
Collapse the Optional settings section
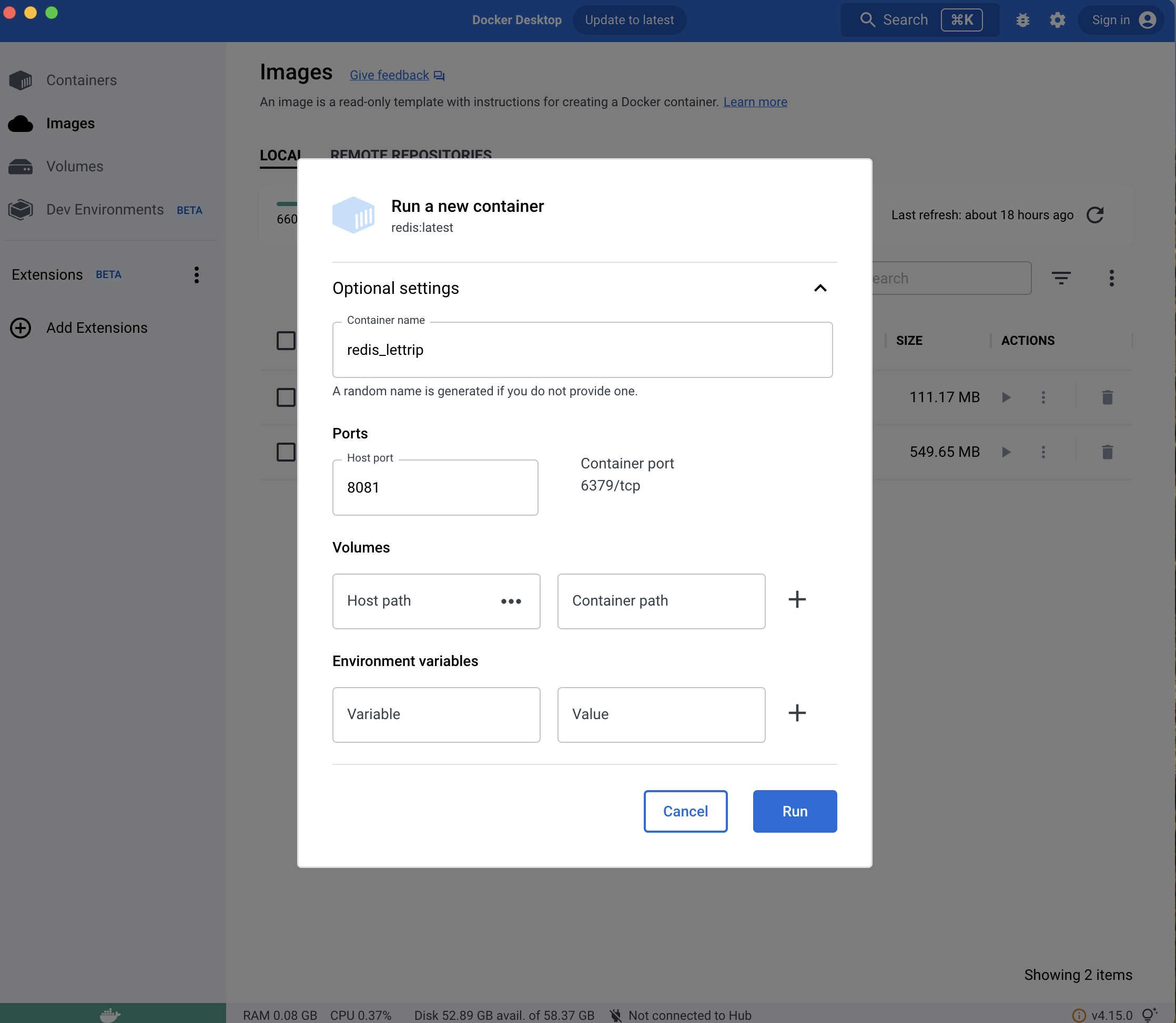(819, 288)
